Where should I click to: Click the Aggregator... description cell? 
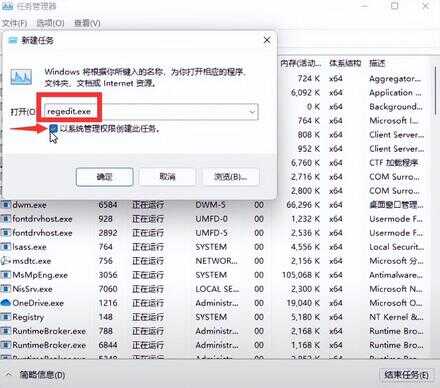[x=395, y=79]
